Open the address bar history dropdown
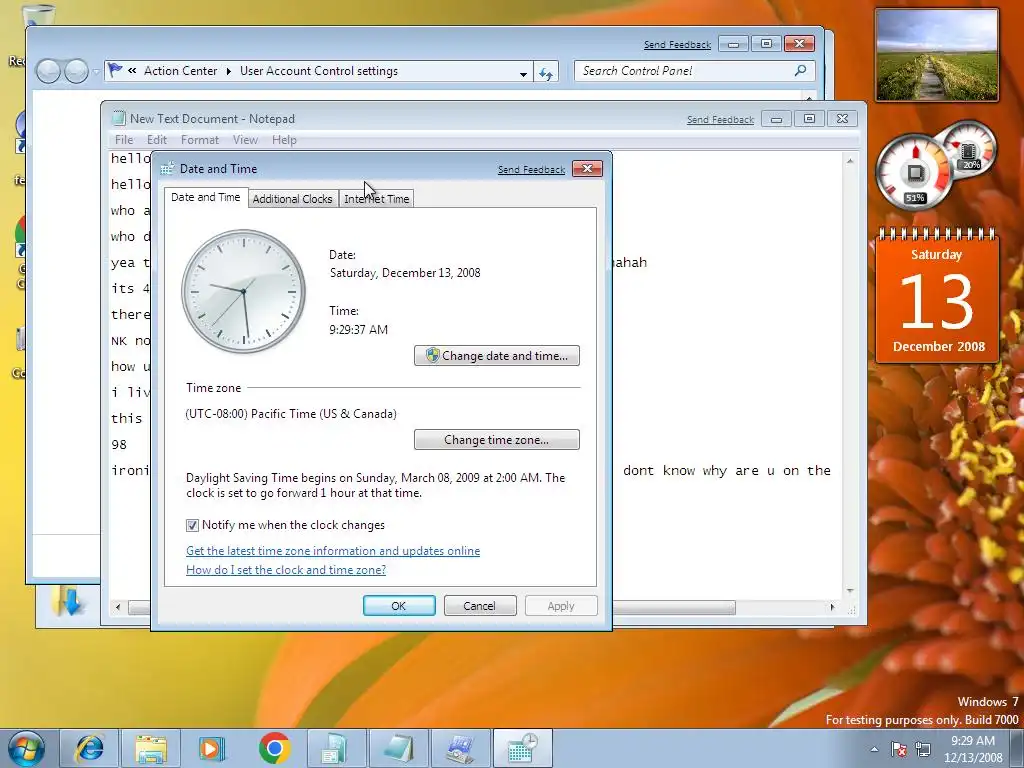 click(523, 72)
